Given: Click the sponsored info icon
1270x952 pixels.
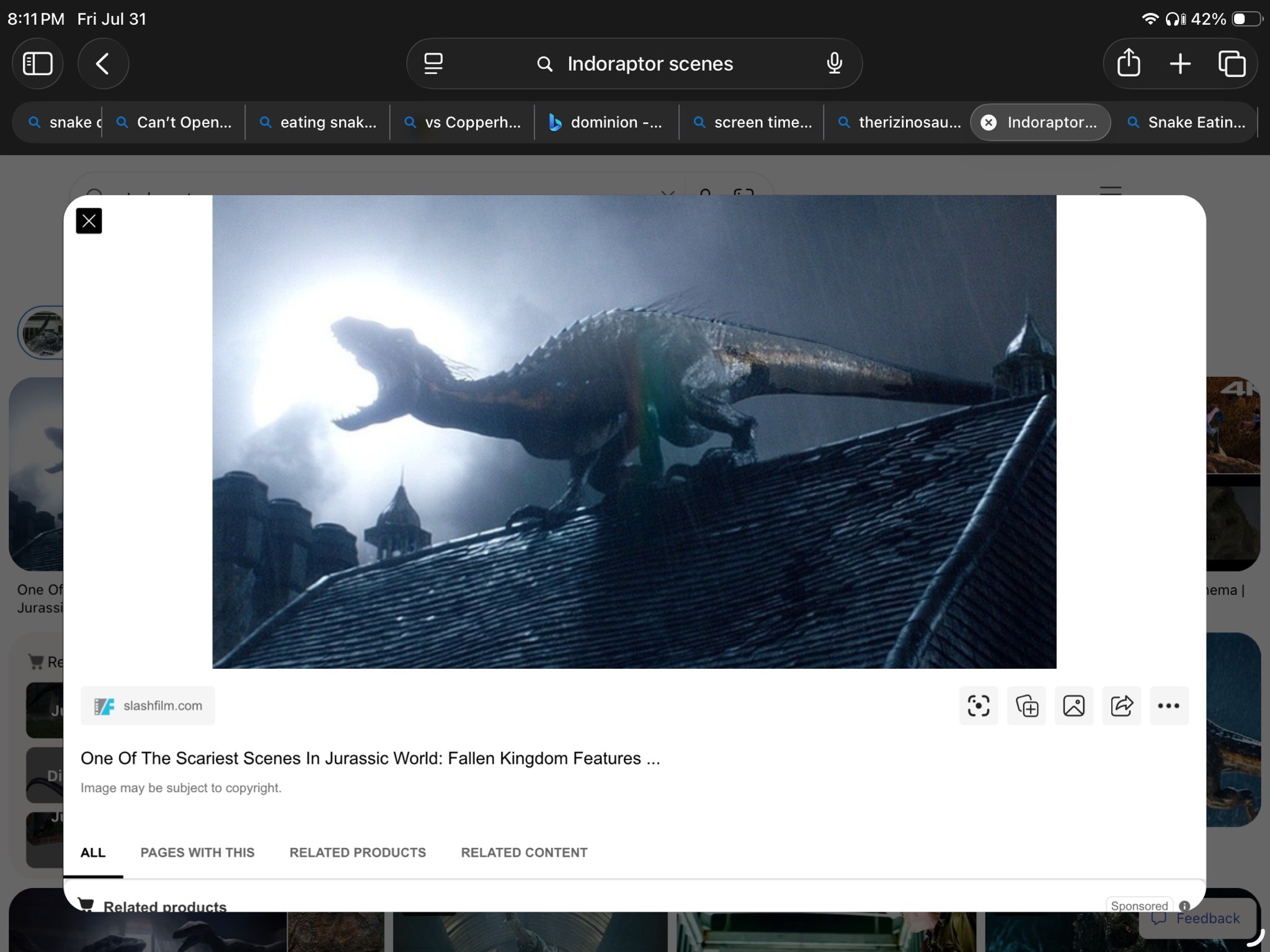Looking at the screenshot, I should [1184, 906].
